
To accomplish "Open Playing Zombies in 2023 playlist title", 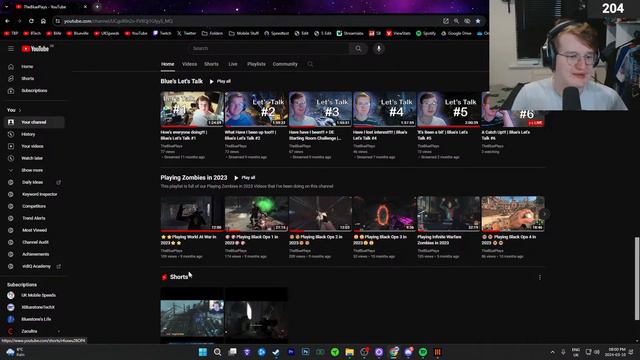I will pyautogui.click(x=194, y=178).
